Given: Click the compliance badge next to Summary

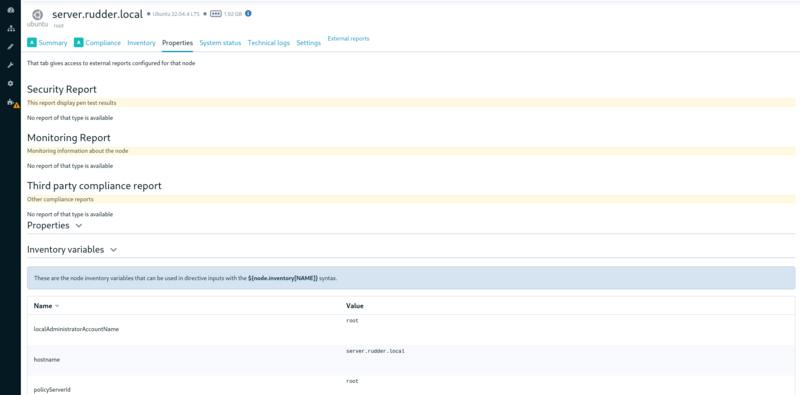Looking at the screenshot, I should [32, 43].
